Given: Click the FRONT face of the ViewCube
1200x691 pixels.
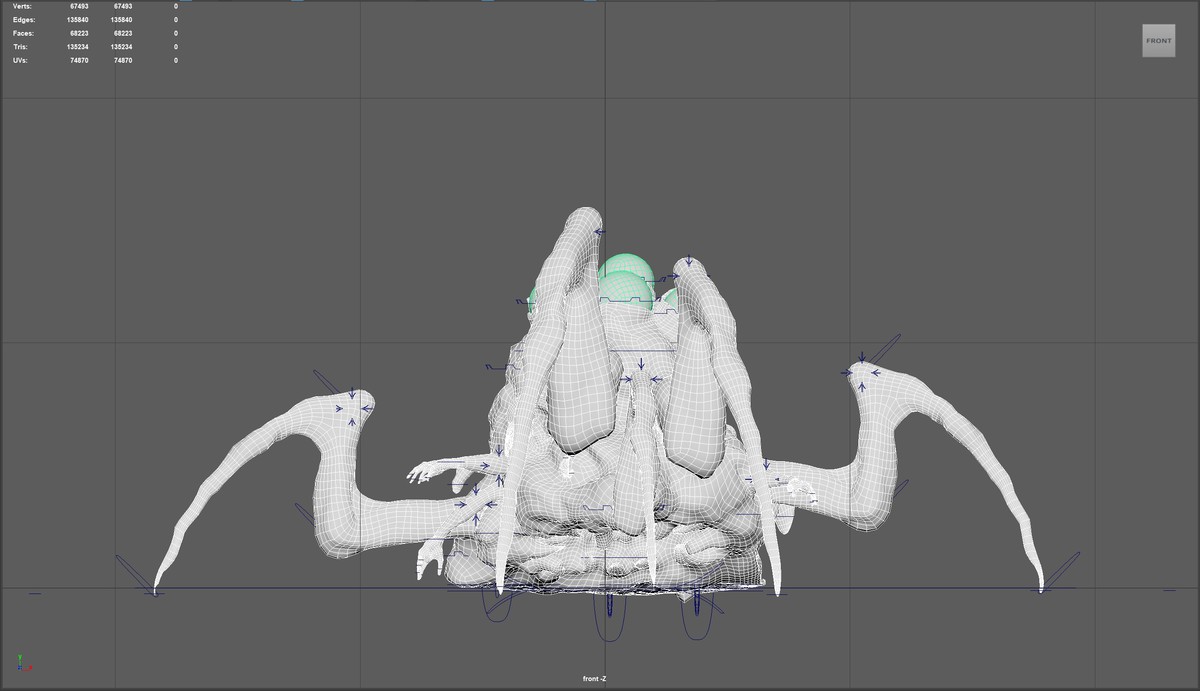Looking at the screenshot, I should (x=1159, y=41).
